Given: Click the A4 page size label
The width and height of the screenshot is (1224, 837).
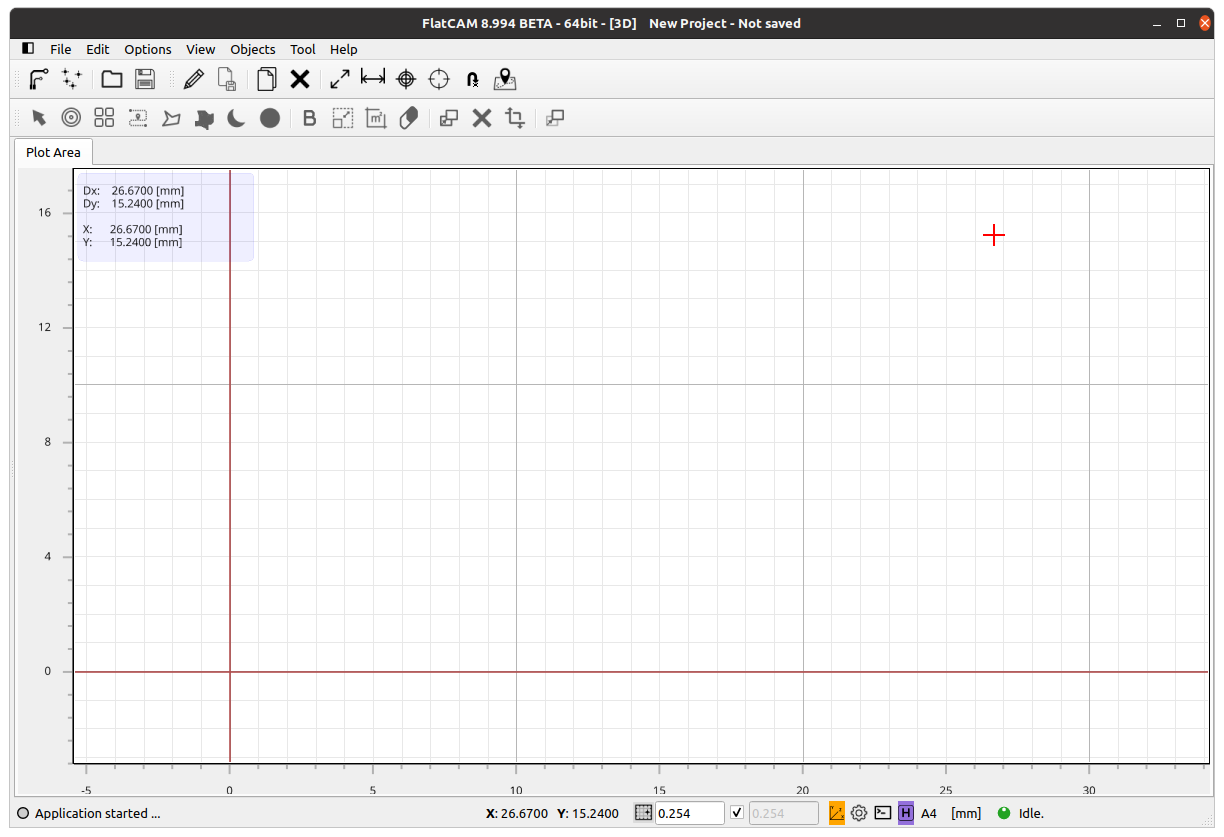Looking at the screenshot, I should point(929,813).
